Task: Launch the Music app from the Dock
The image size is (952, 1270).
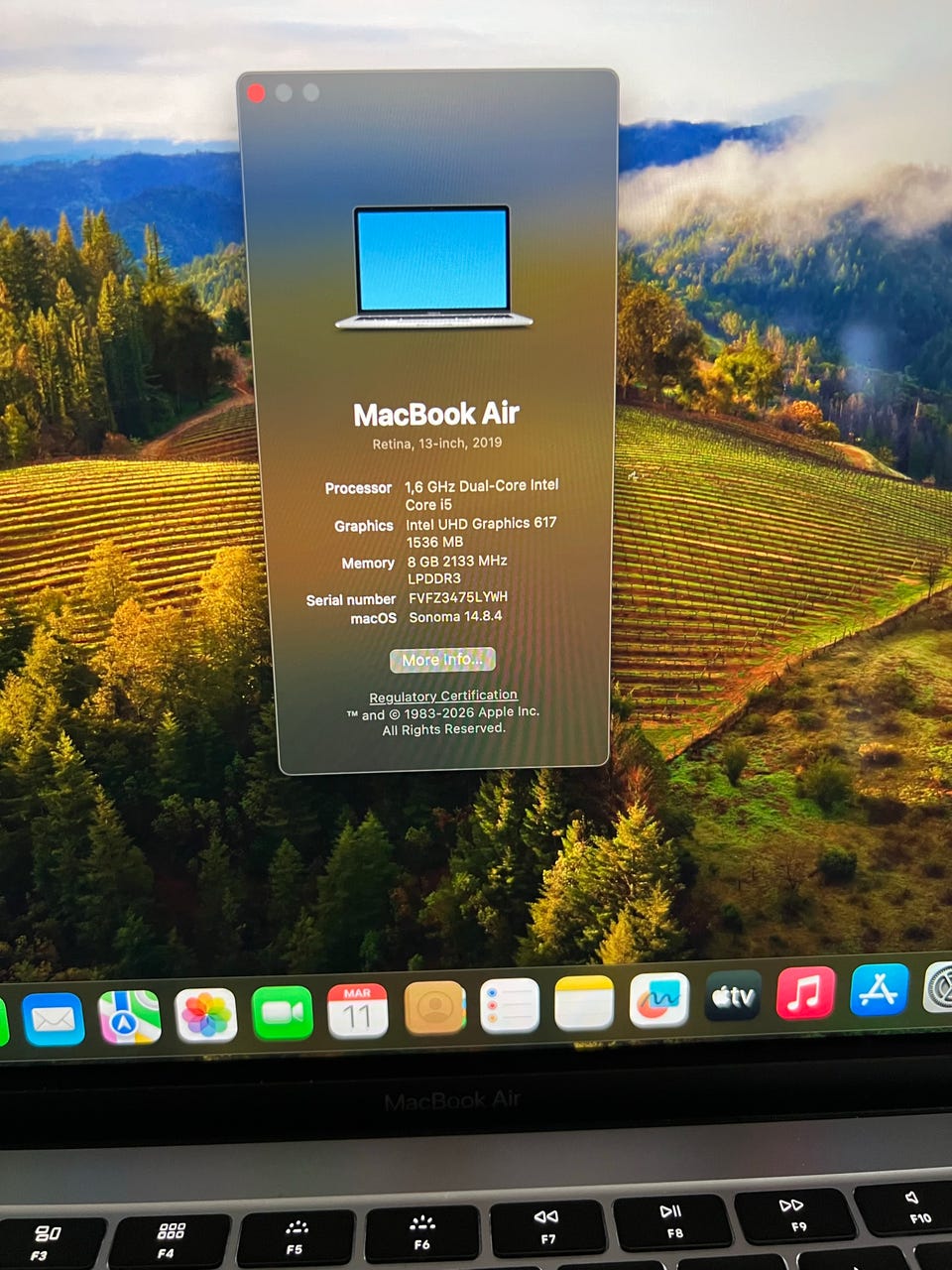Action: coord(805,993)
